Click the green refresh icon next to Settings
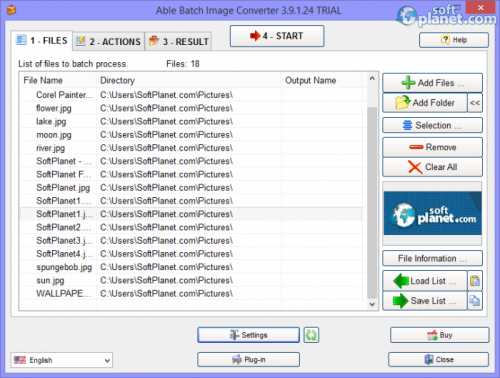The height and width of the screenshot is (378, 500). (x=311, y=335)
